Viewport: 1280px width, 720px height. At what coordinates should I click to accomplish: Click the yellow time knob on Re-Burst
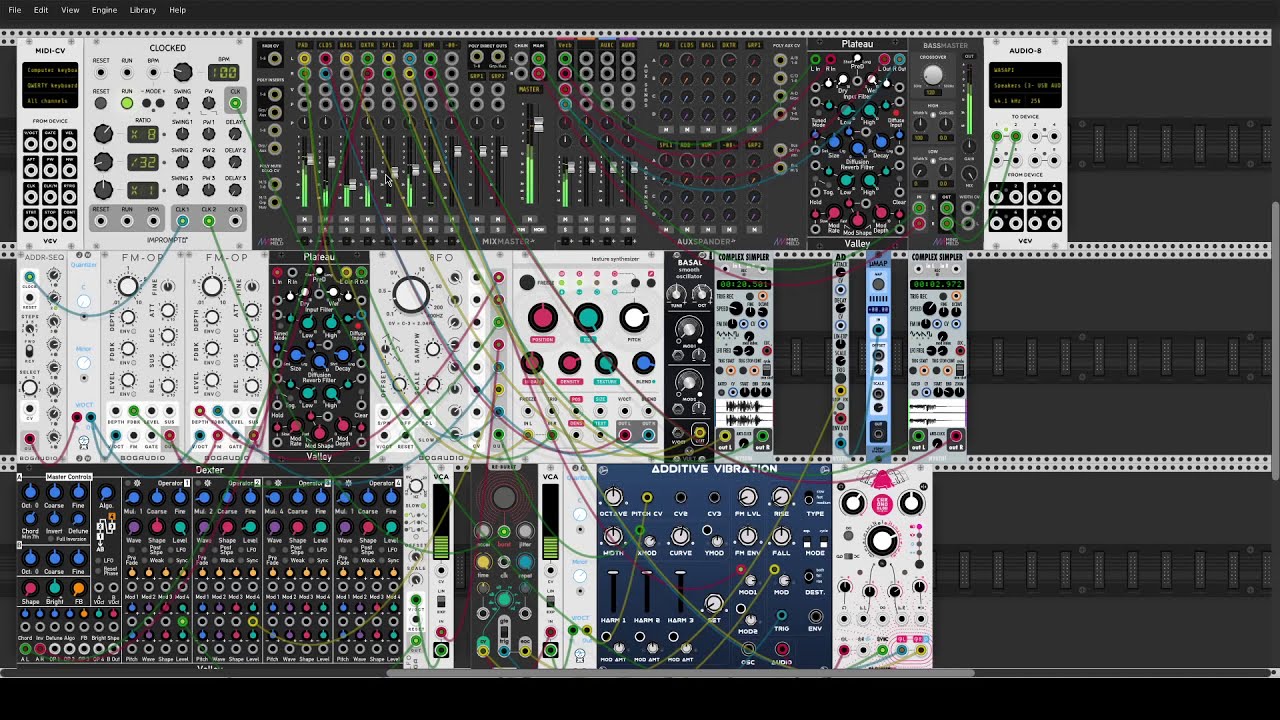tap(483, 561)
